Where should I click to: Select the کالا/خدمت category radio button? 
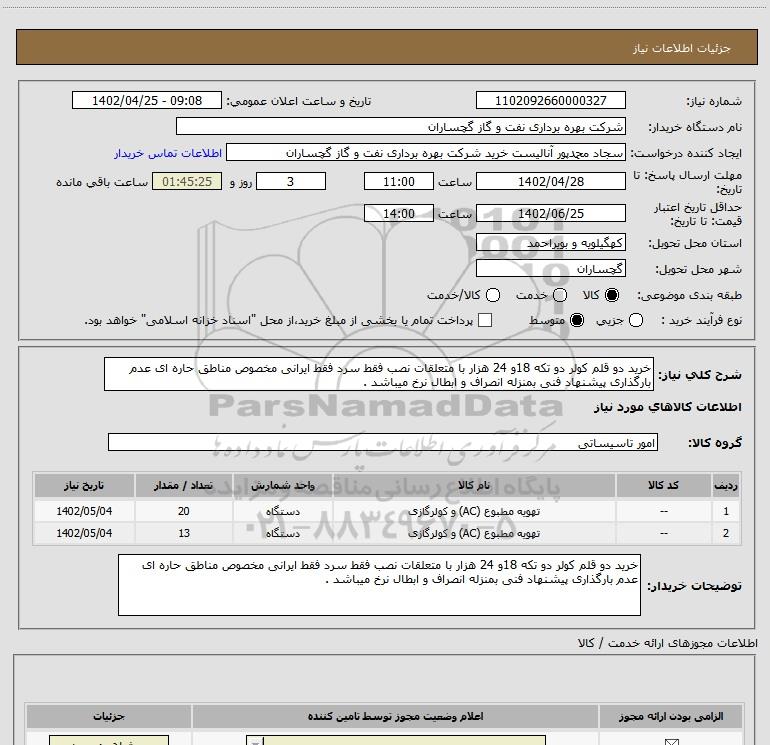click(x=493, y=295)
